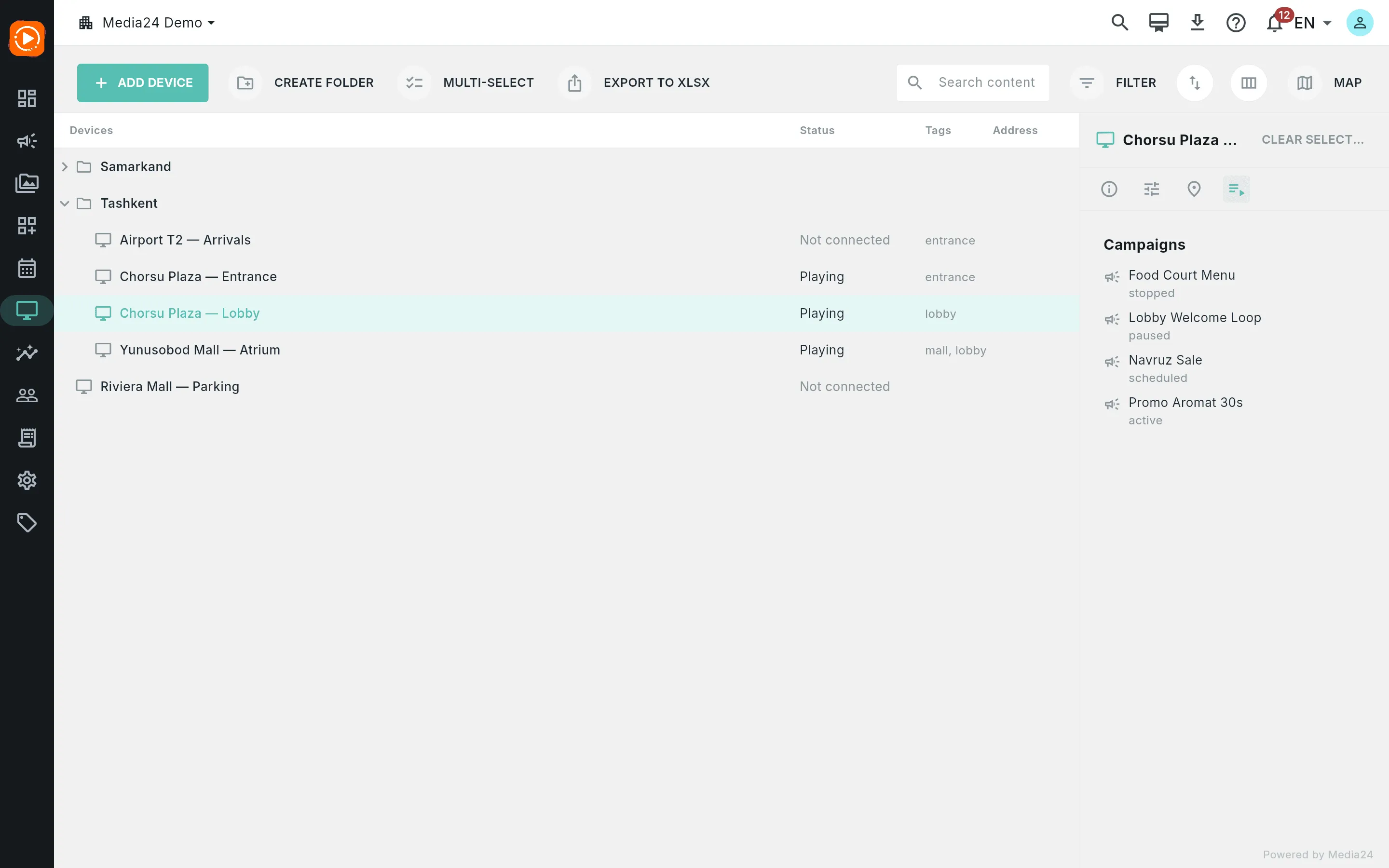Viewport: 1389px width, 868px height.
Task: Click the Devices column header
Action: click(91, 130)
